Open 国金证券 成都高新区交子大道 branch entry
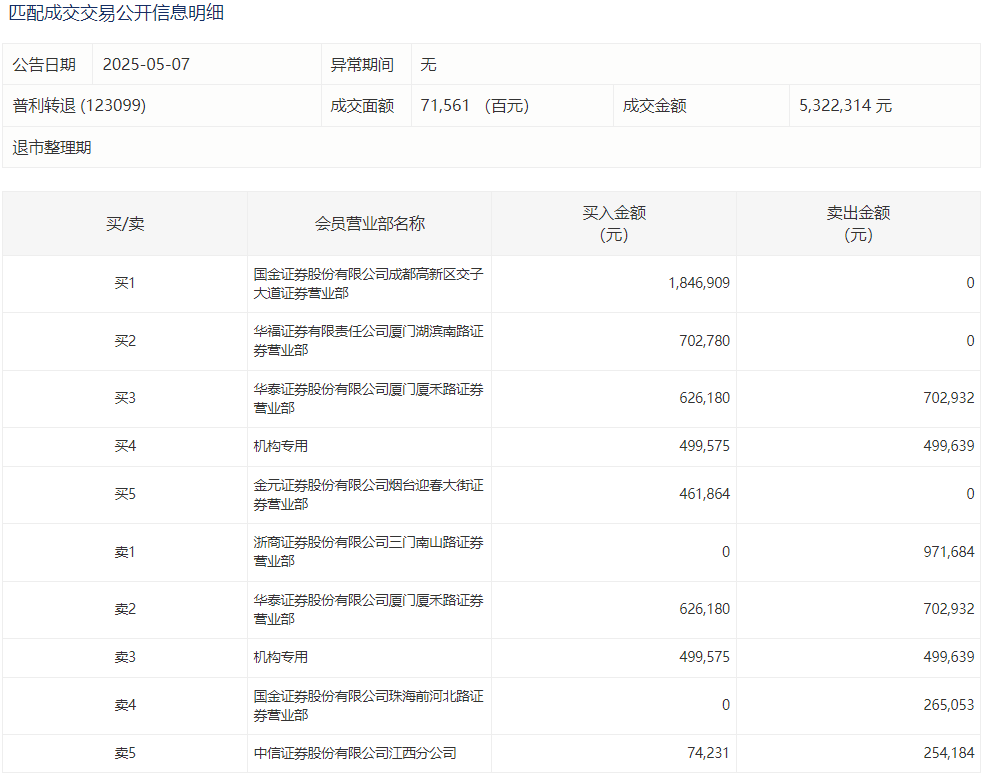 coord(368,284)
